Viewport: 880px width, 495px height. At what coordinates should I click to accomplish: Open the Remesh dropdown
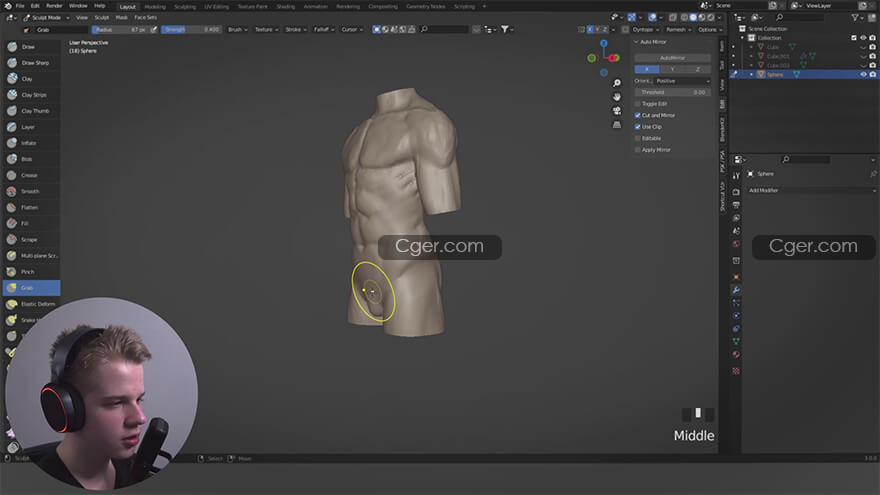click(x=678, y=29)
